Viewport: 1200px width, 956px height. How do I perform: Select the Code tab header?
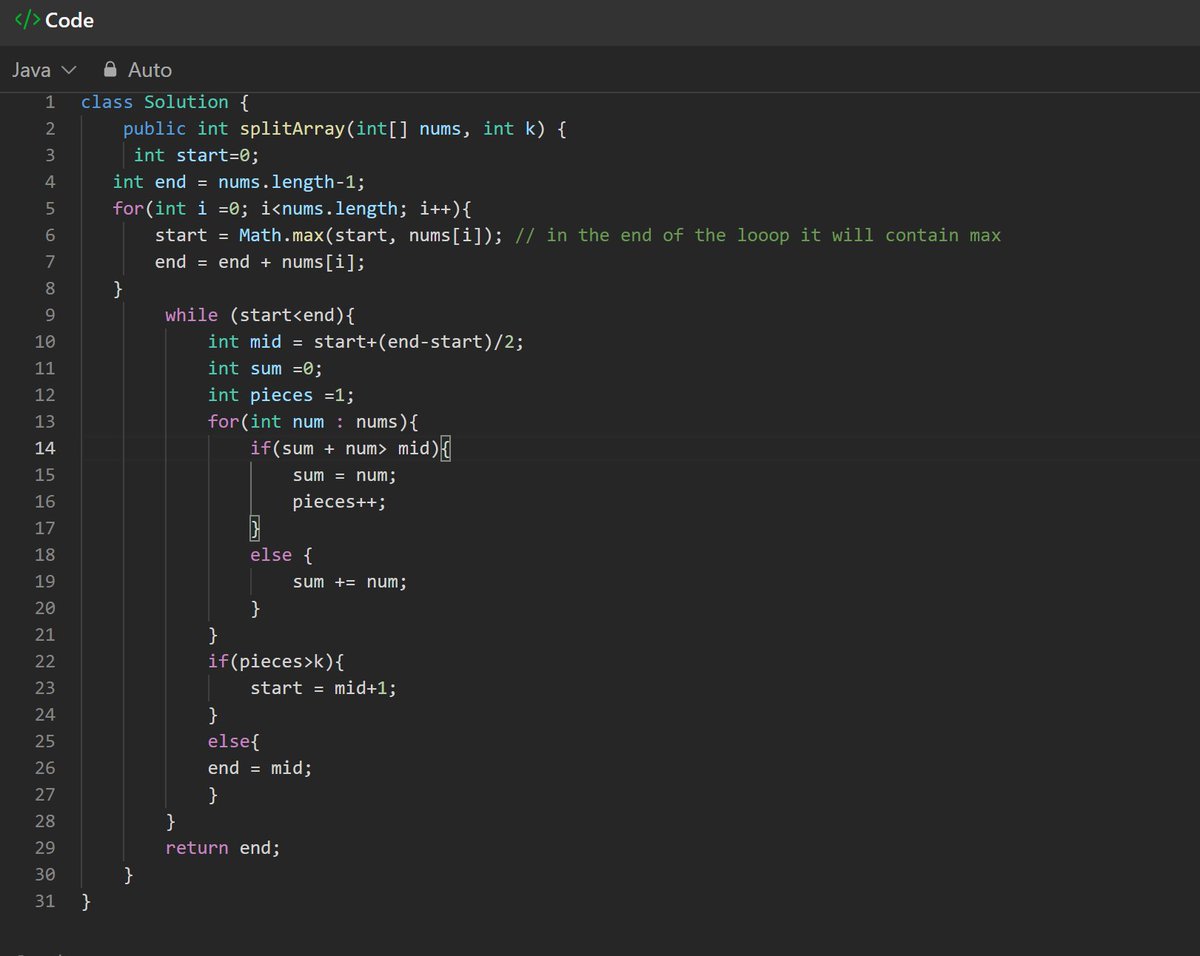point(54,20)
